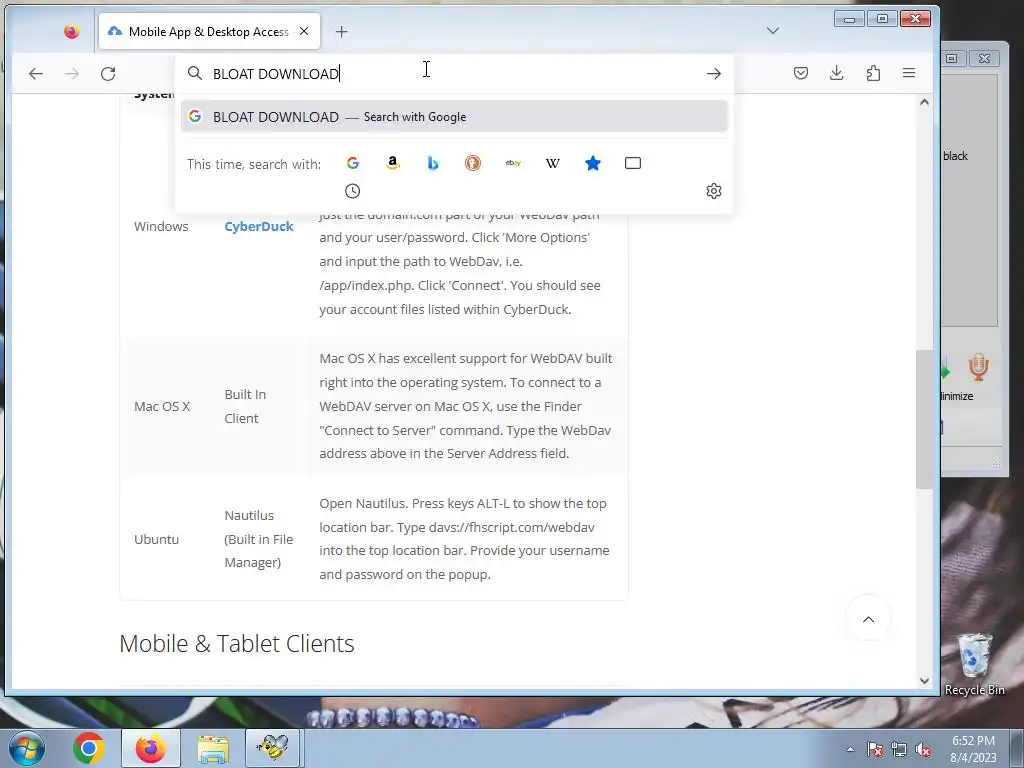Click the Nautilus (Built in File Manager) cell
The image size is (1024, 768).
pos(259,539)
